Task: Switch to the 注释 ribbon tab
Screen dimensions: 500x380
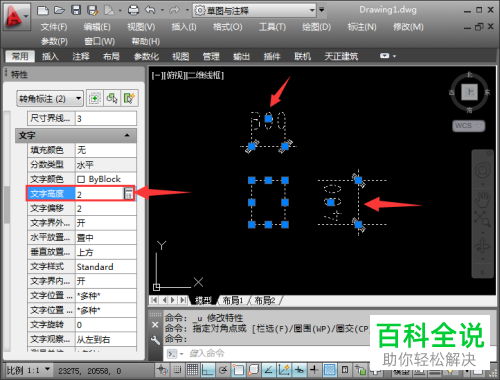Action: pyautogui.click(x=81, y=56)
